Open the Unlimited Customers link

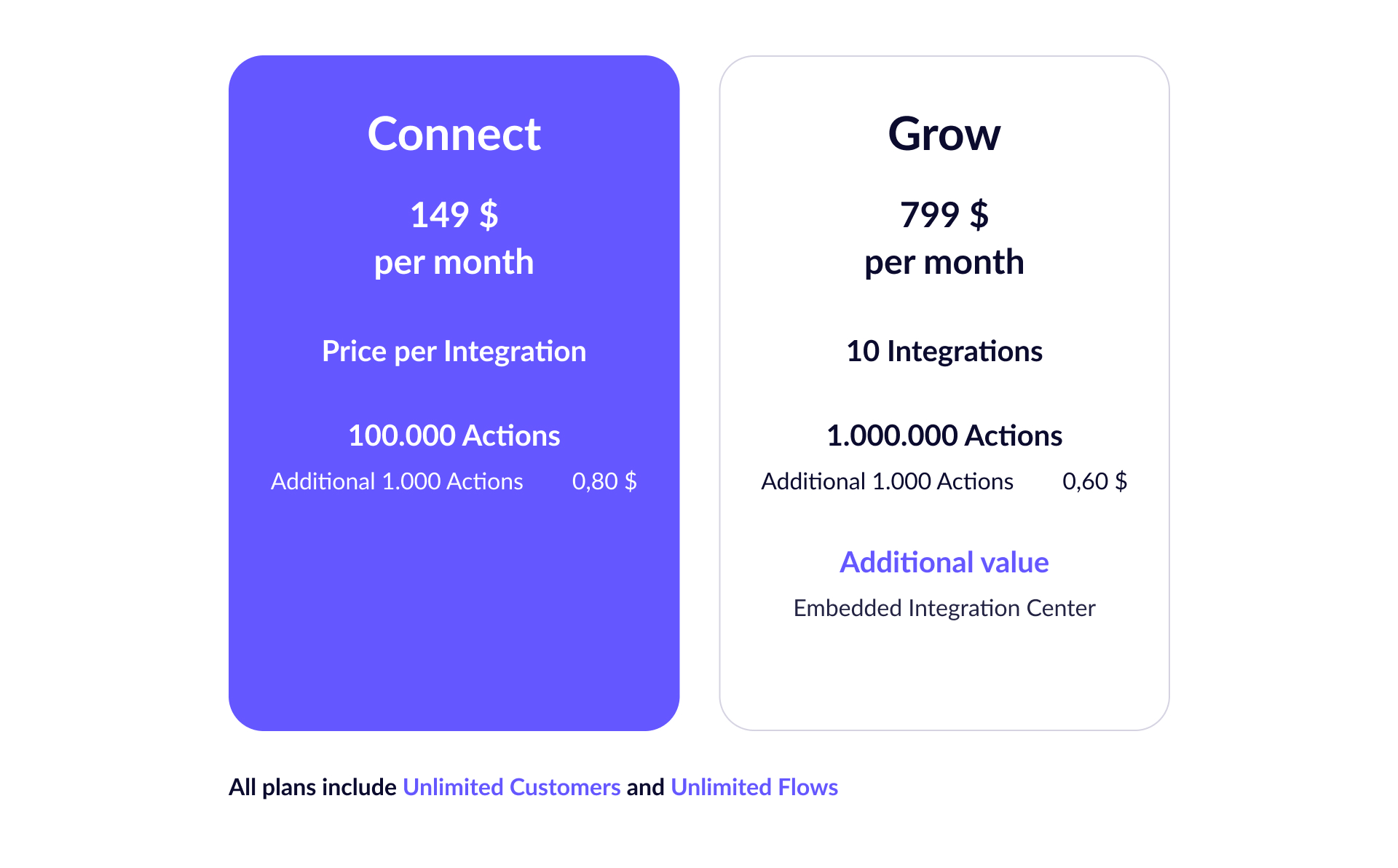click(511, 787)
